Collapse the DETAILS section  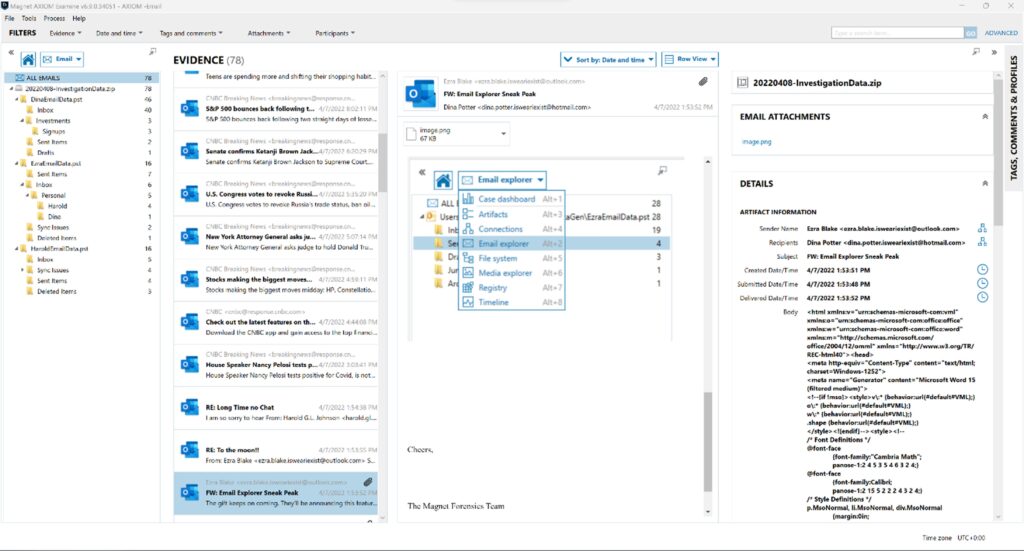pos(985,183)
